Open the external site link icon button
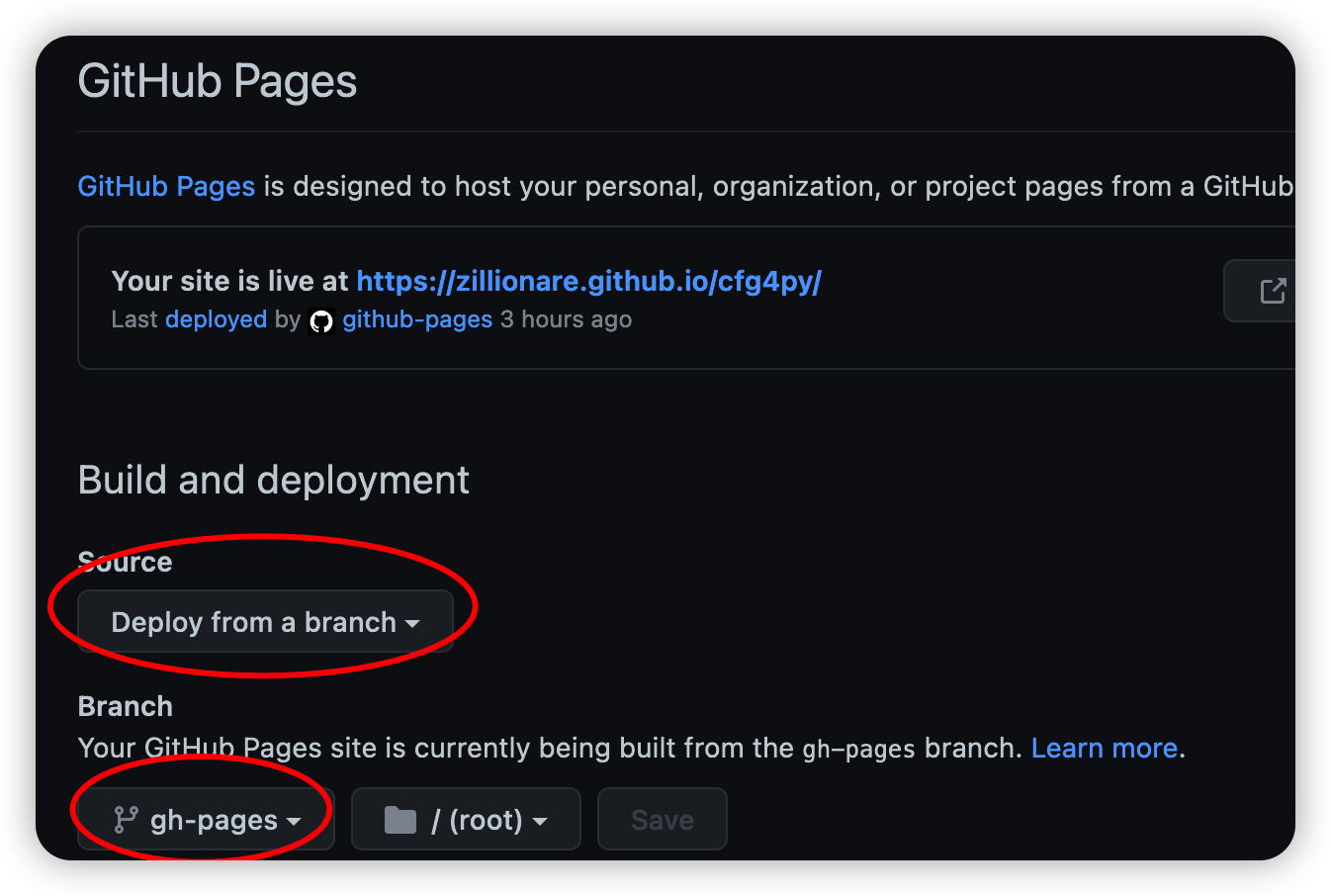Viewport: 1331px width, 896px height. tap(1260, 291)
